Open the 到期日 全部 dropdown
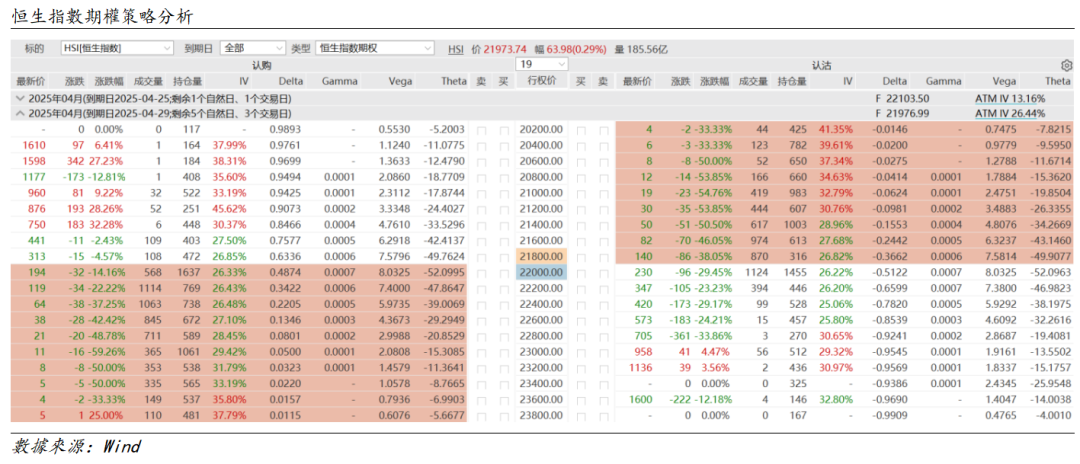Screen dimensions: 1080x464 (252, 48)
